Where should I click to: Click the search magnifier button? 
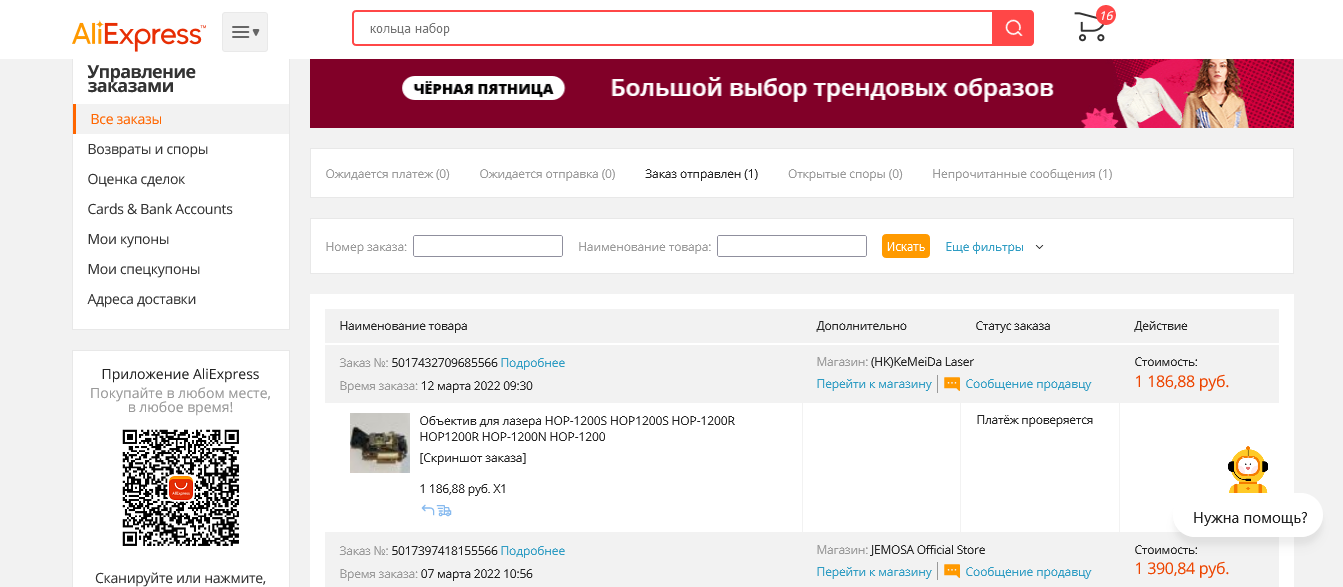click(x=1013, y=28)
